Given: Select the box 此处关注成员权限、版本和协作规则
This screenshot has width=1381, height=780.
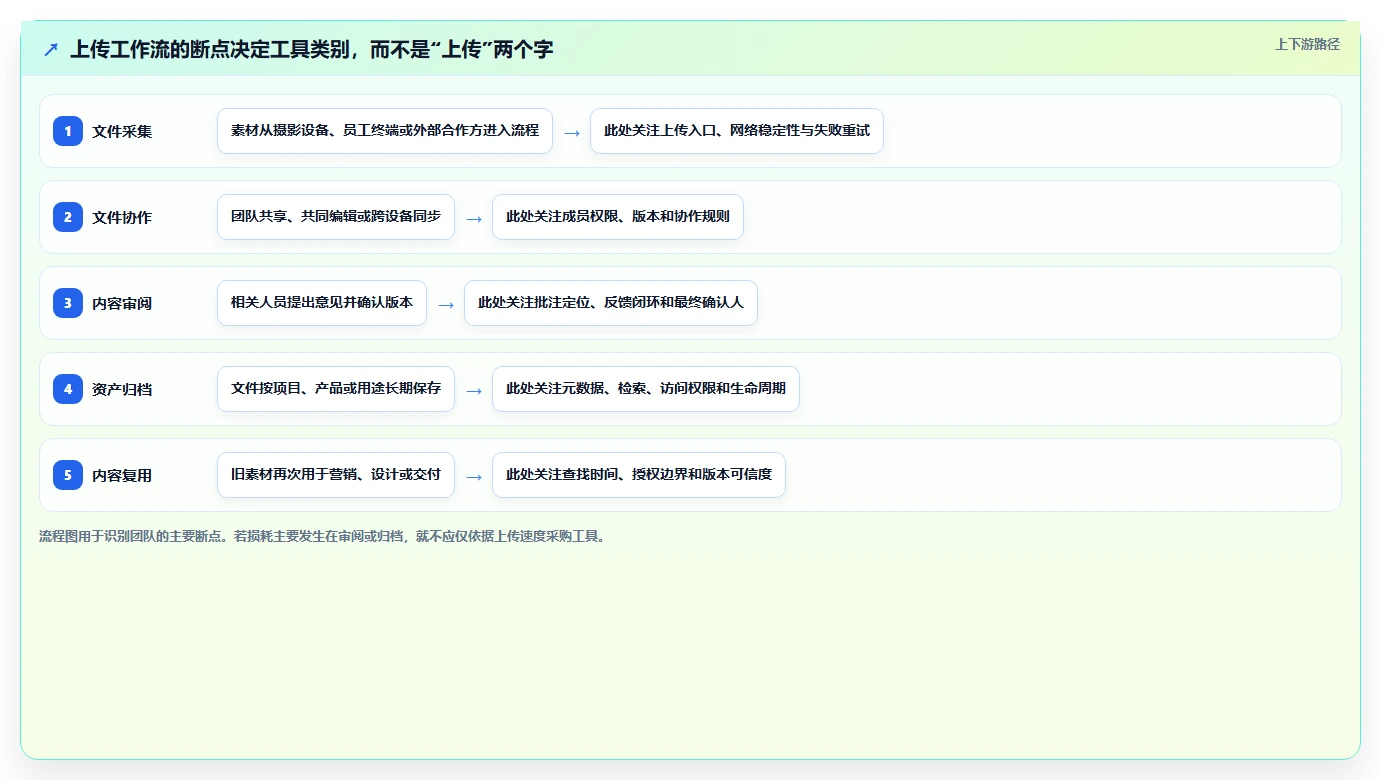Looking at the screenshot, I should [618, 217].
